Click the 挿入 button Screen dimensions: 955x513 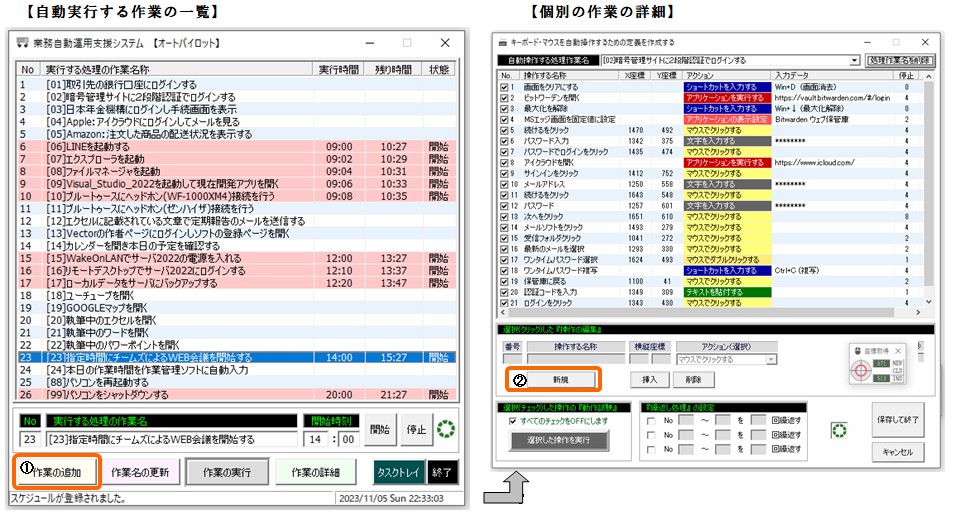(650, 380)
